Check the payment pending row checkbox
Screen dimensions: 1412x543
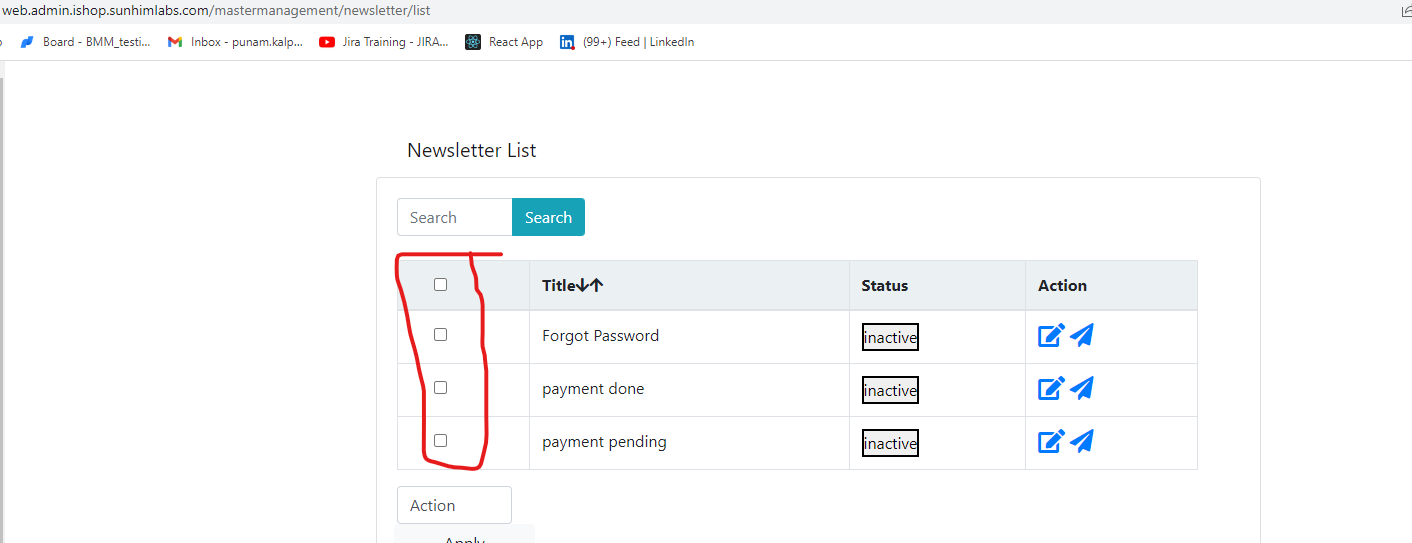[x=440, y=441]
